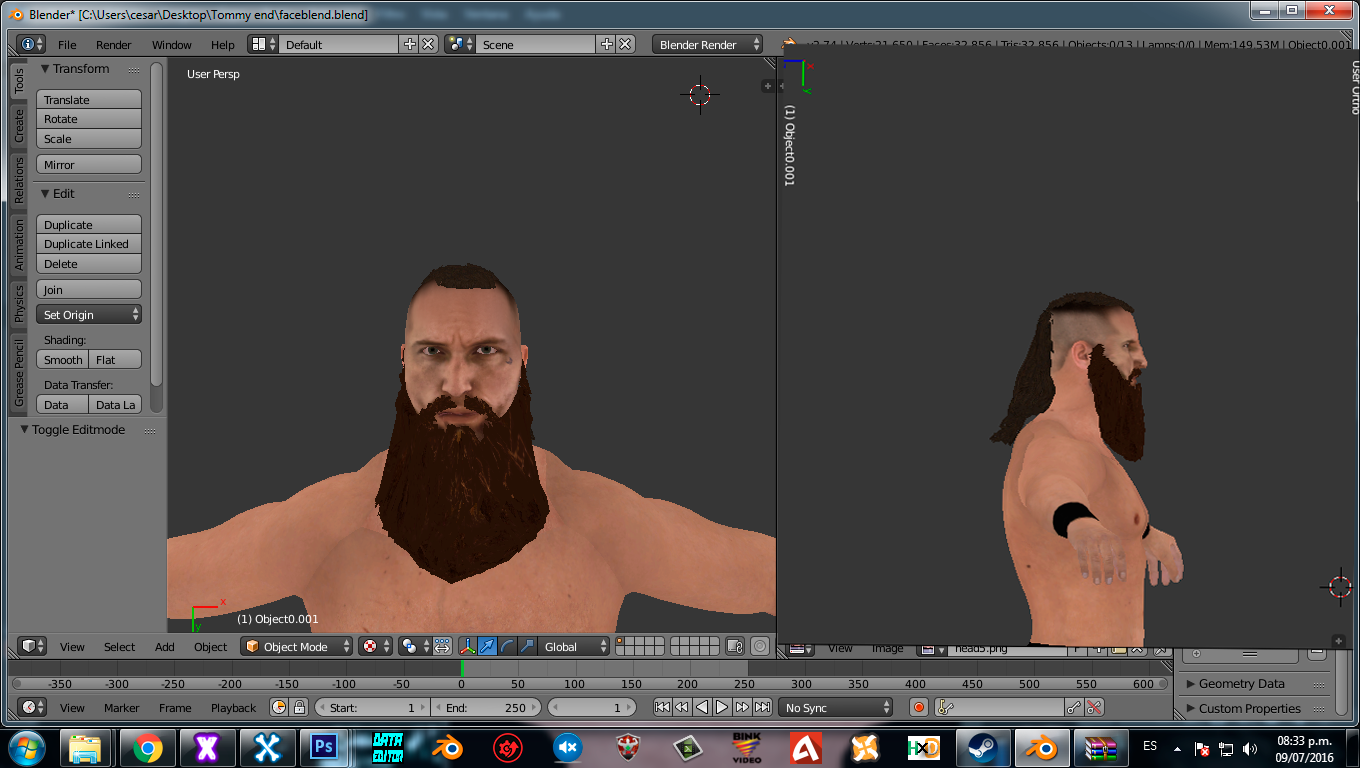Set shading to Smooth
The height and width of the screenshot is (768, 1360).
click(63, 360)
